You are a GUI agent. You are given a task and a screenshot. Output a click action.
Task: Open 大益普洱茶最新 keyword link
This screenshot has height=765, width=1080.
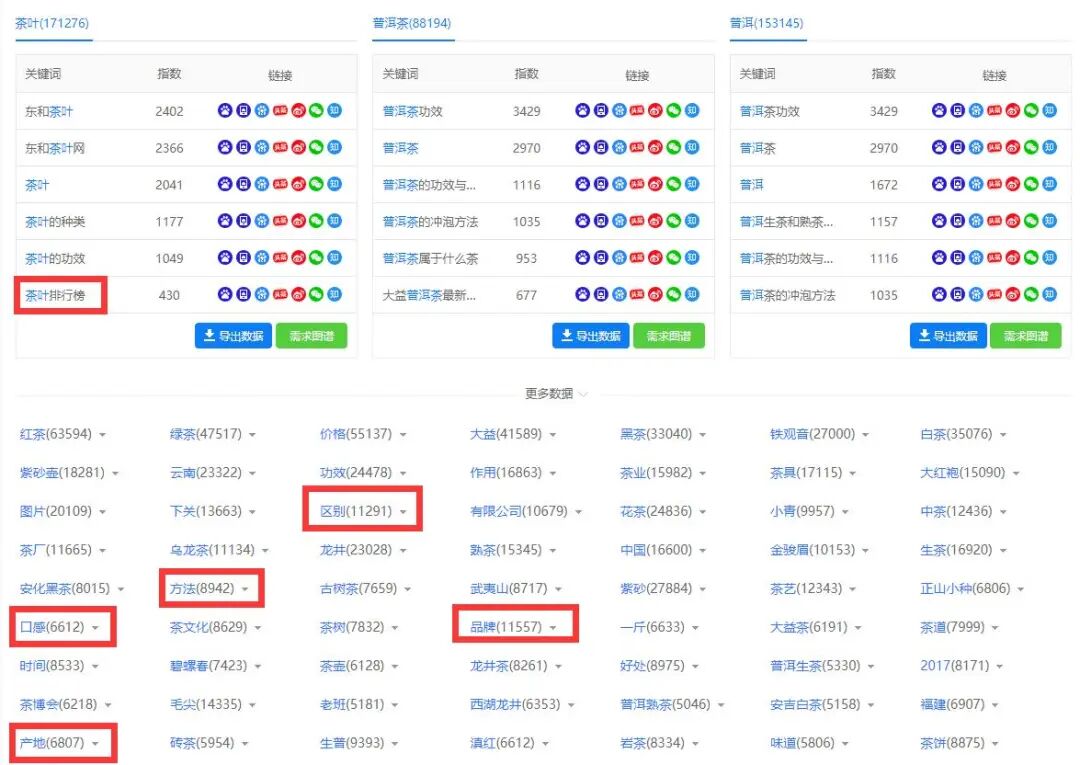point(429,295)
